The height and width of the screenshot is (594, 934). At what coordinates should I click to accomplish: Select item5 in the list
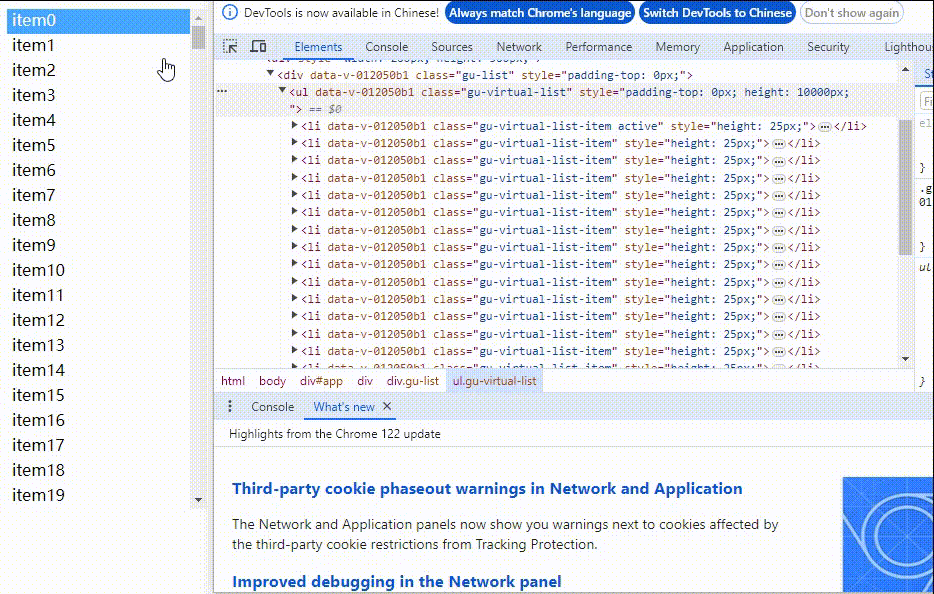click(x=98, y=145)
